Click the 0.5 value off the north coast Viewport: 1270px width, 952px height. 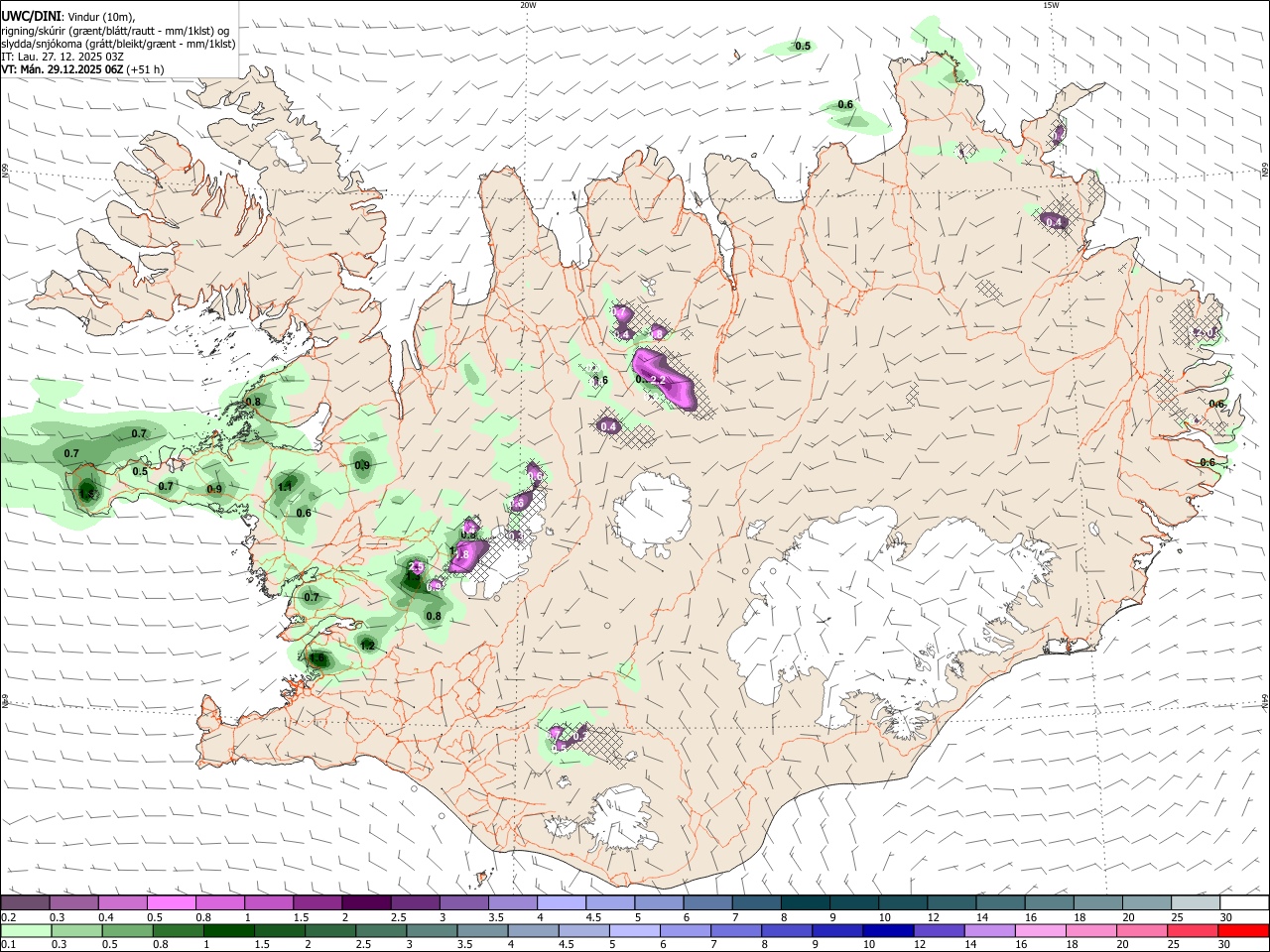tap(803, 46)
